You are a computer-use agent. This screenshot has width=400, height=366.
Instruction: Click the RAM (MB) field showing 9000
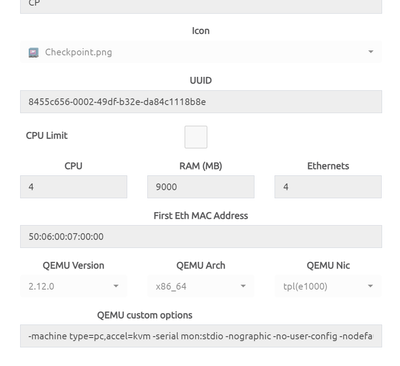click(x=201, y=187)
